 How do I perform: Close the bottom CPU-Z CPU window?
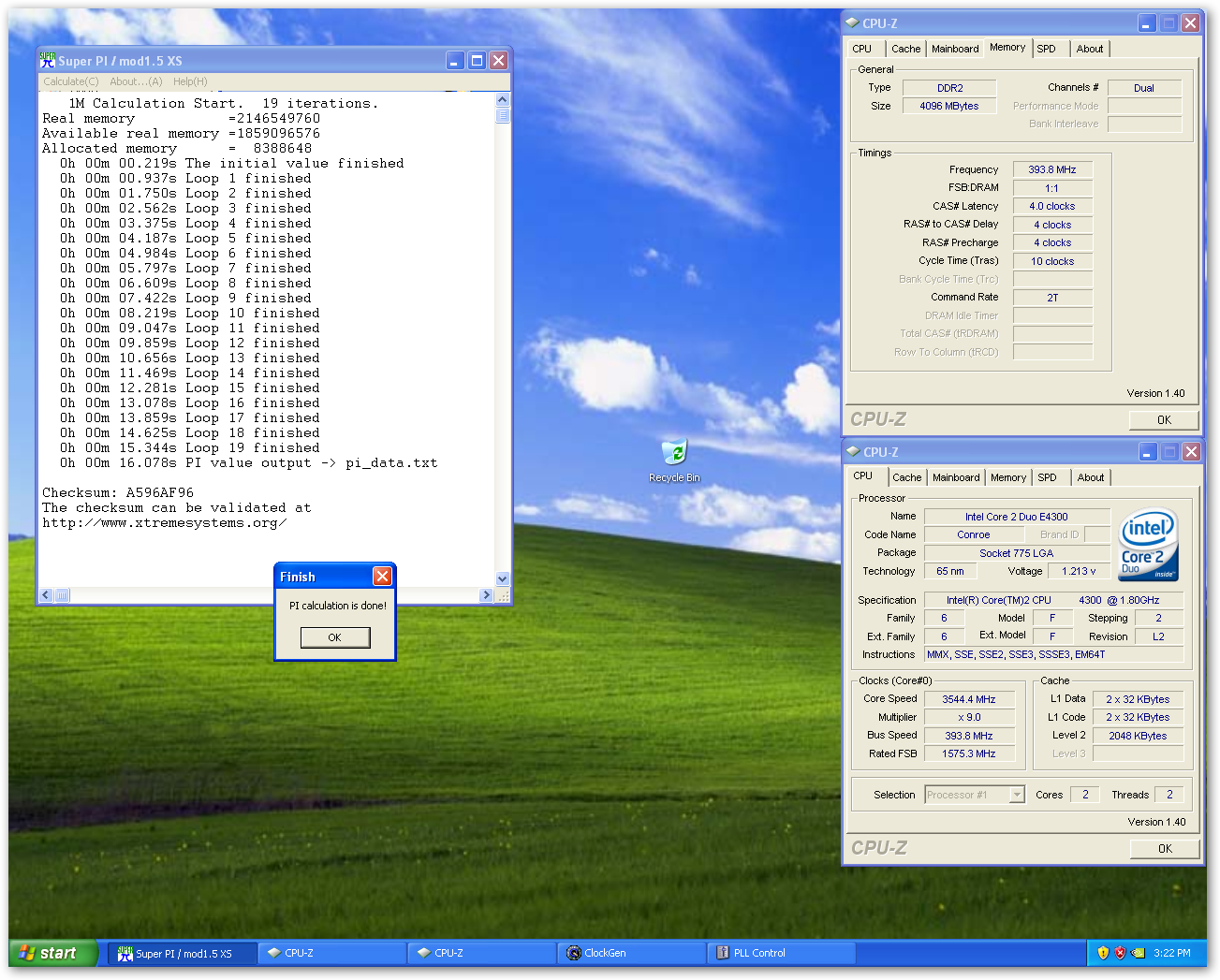1191,452
